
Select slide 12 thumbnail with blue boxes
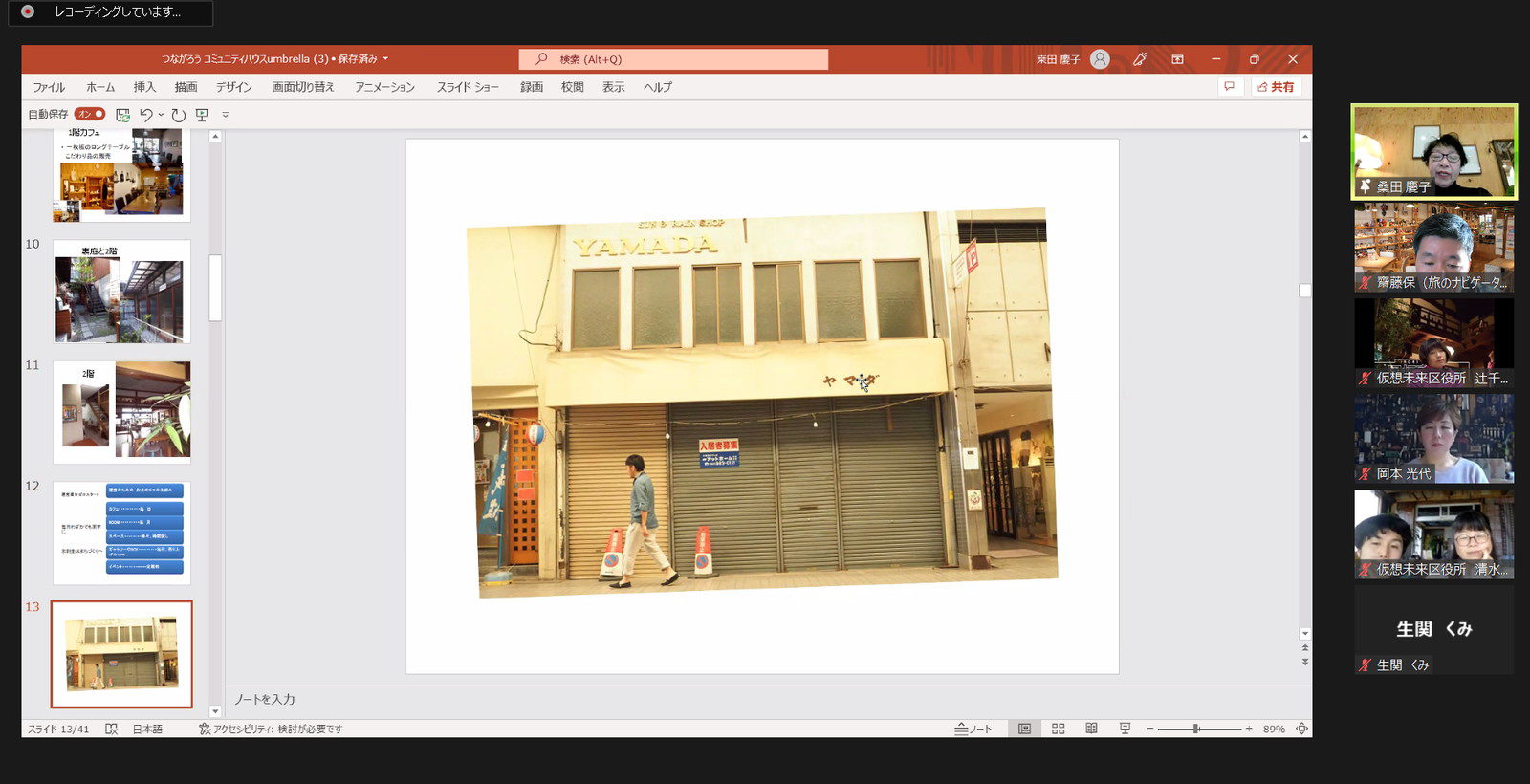tap(121, 534)
